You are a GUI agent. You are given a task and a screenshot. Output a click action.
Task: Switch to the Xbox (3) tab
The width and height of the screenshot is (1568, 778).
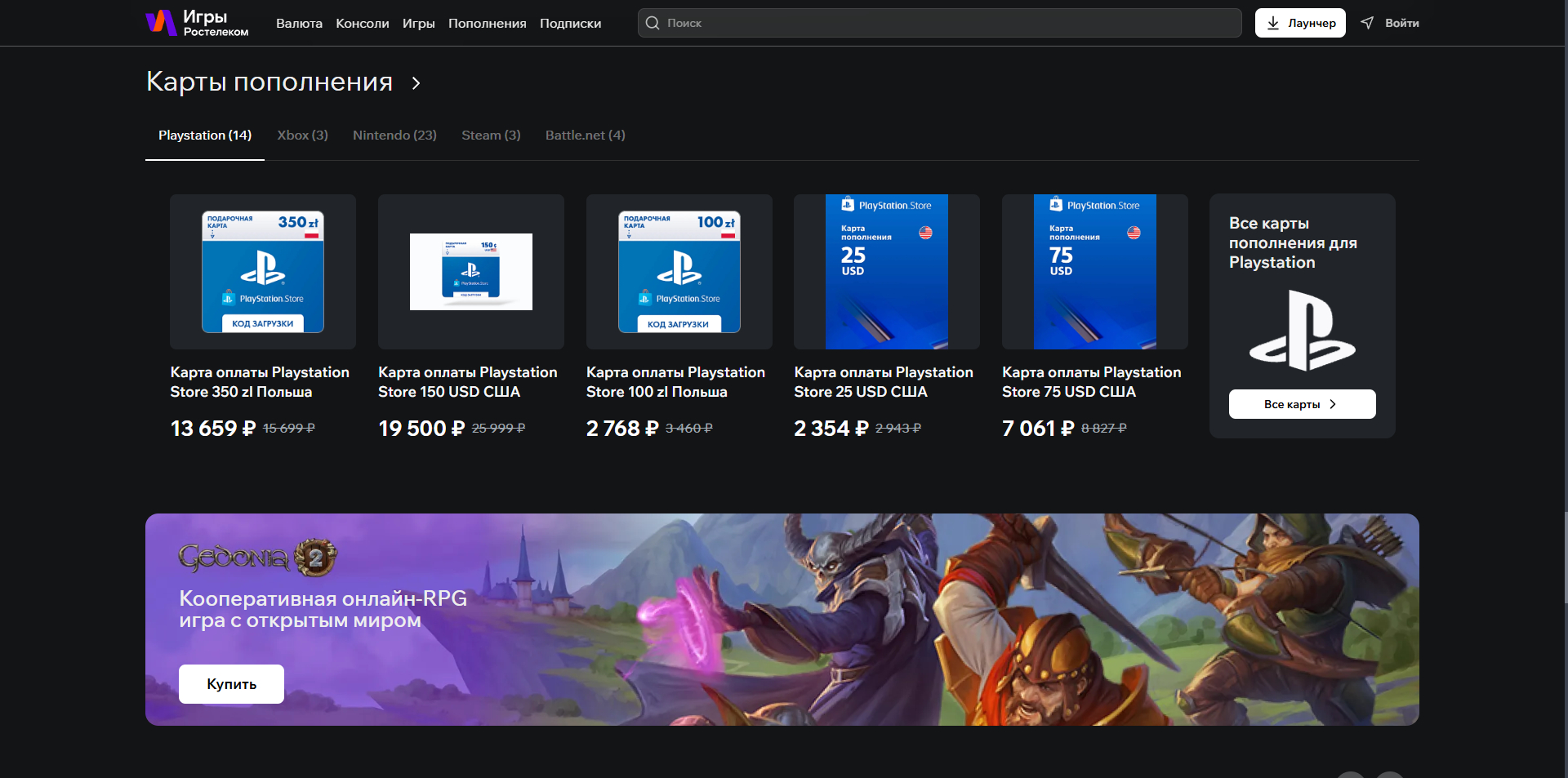click(x=302, y=136)
